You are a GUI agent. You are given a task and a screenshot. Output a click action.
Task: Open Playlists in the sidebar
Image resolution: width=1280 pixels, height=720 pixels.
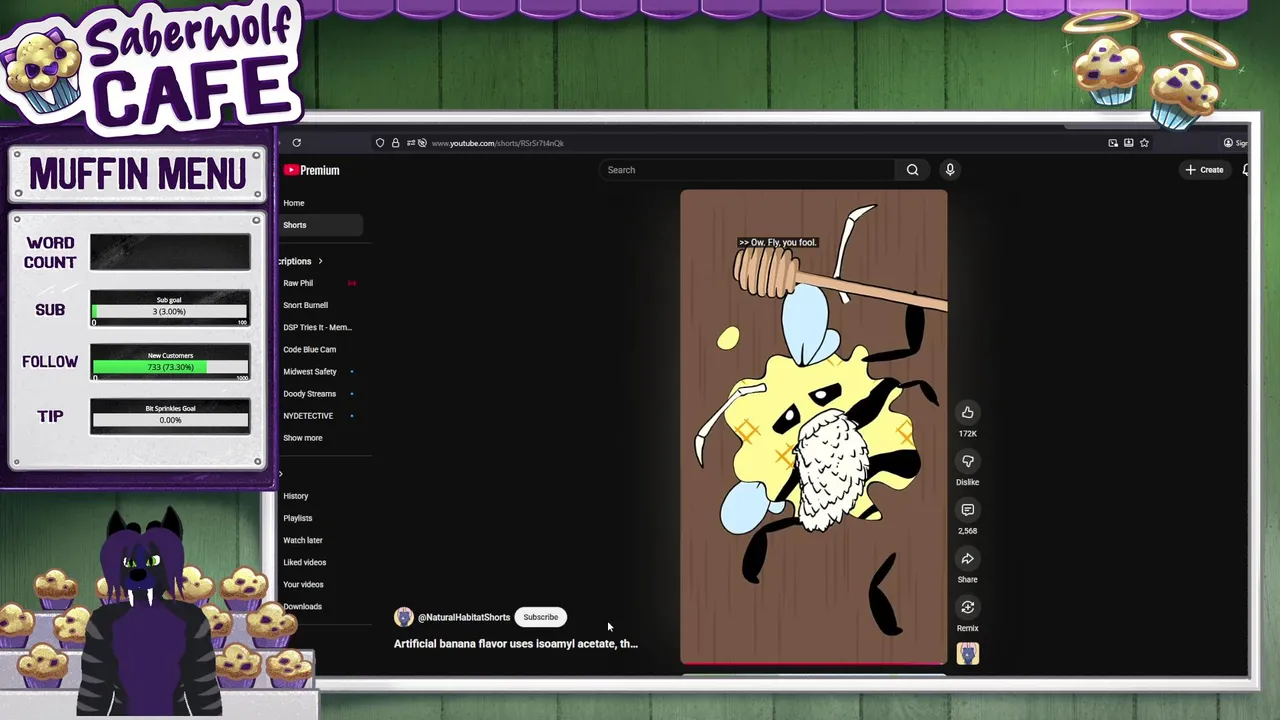tap(298, 518)
